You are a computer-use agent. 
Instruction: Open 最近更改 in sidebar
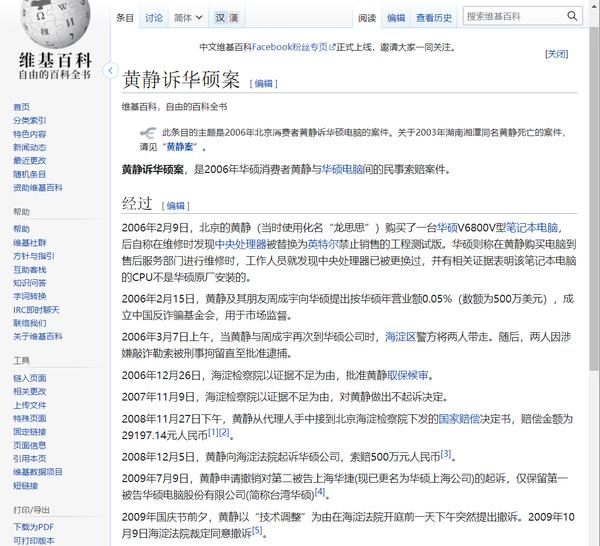pyautogui.click(x=29, y=161)
